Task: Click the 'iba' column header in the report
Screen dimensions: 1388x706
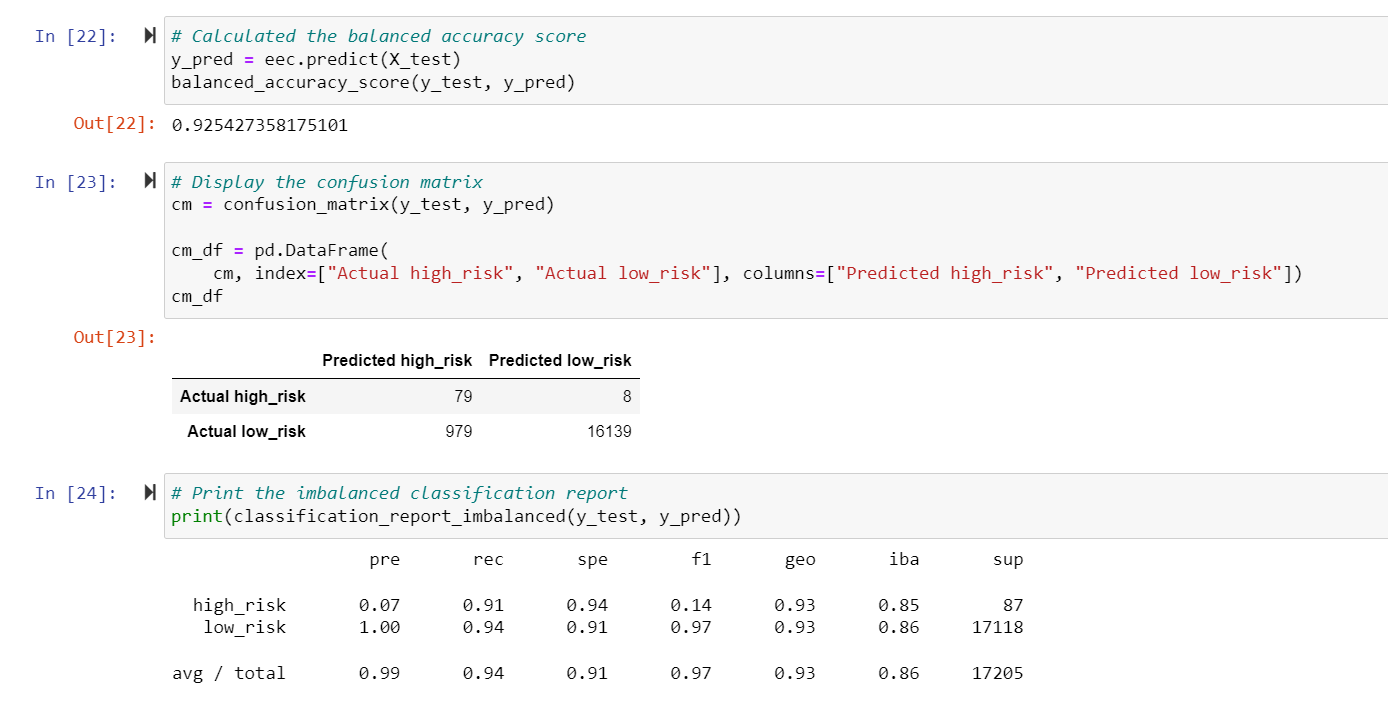Action: (x=904, y=561)
